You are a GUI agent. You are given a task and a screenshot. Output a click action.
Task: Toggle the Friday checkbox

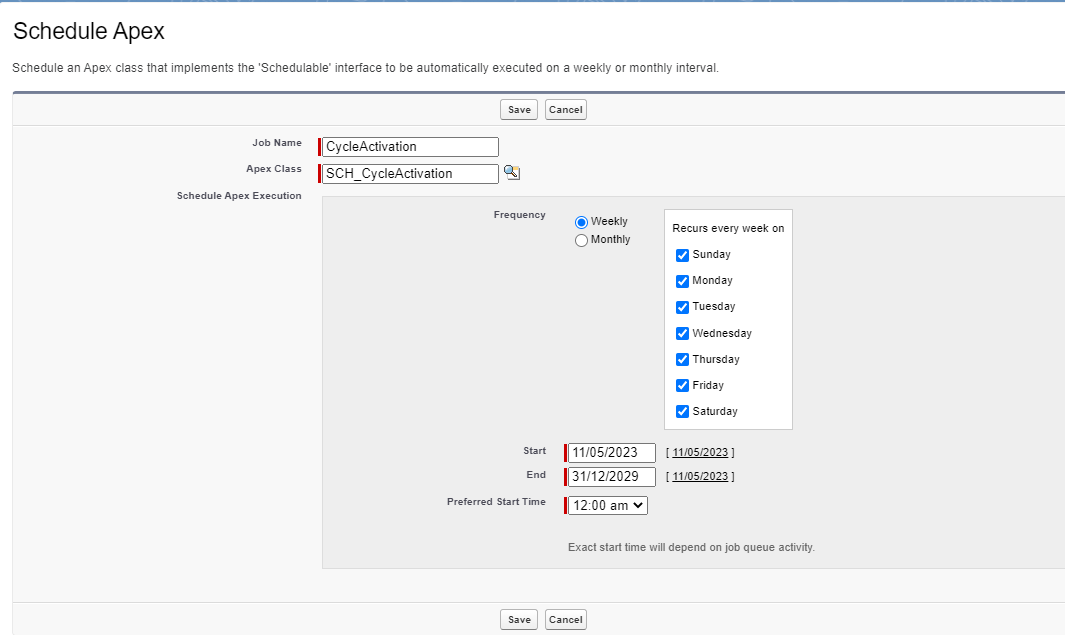coord(683,385)
